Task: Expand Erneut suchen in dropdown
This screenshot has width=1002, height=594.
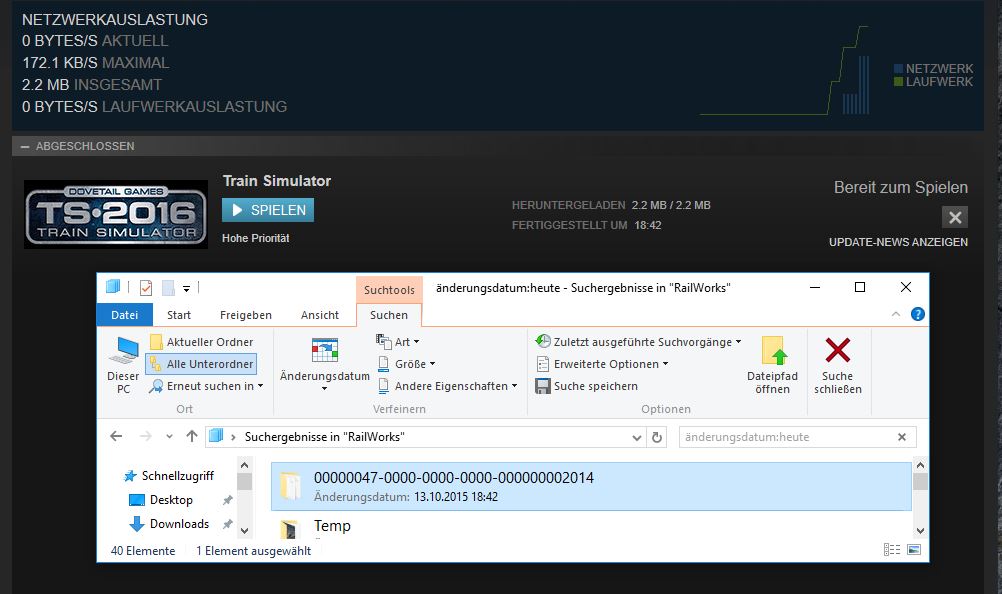Action: click(206, 386)
